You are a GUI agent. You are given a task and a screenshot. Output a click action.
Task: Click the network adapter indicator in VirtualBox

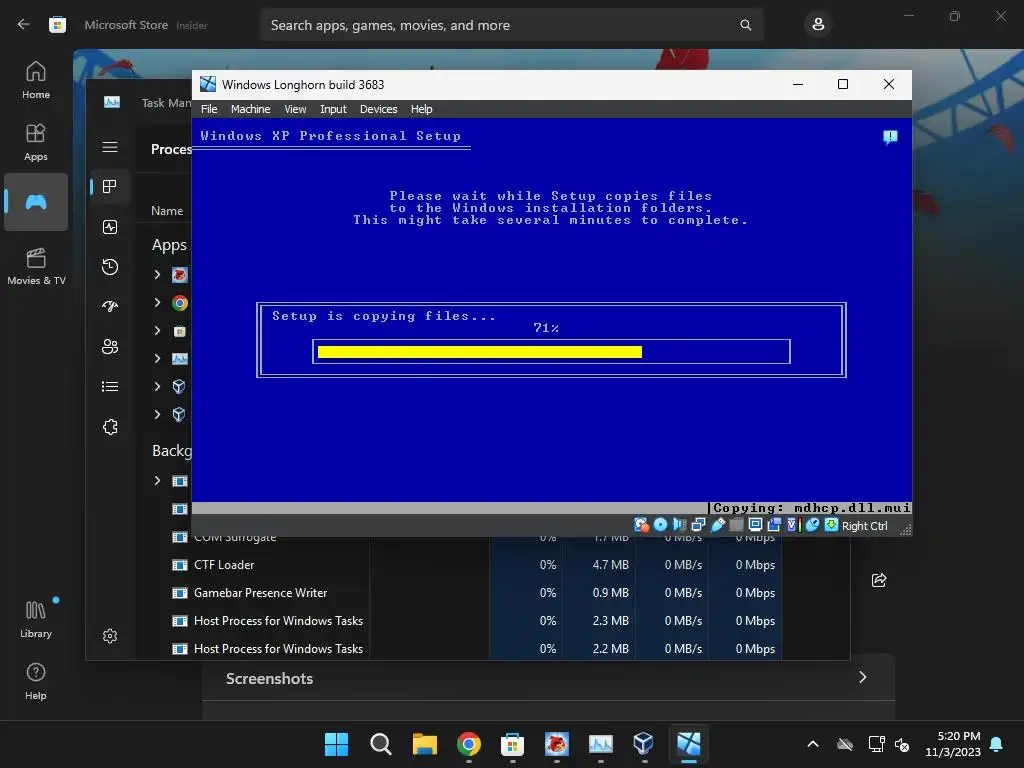pos(698,525)
